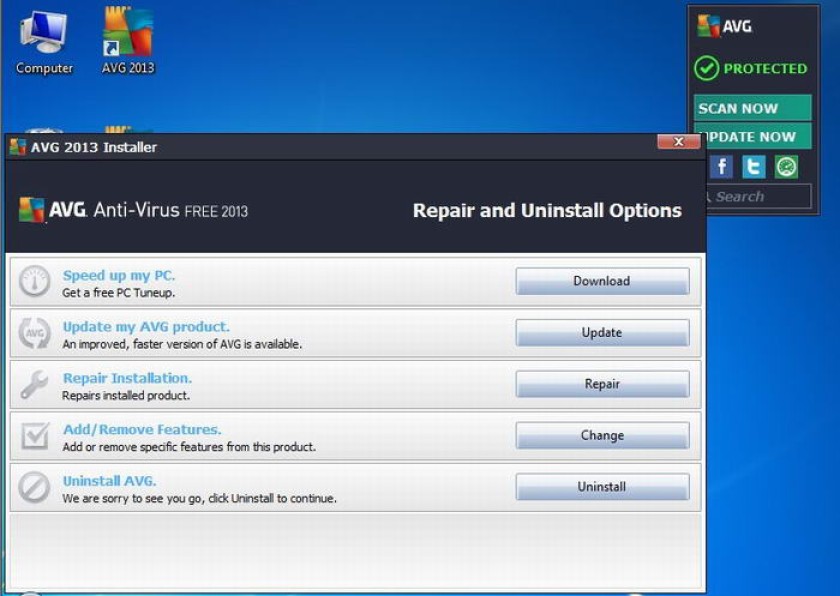Viewport: 840px width, 596px height.
Task: Click the AVG logo in the desktop gadget
Action: tap(725, 26)
